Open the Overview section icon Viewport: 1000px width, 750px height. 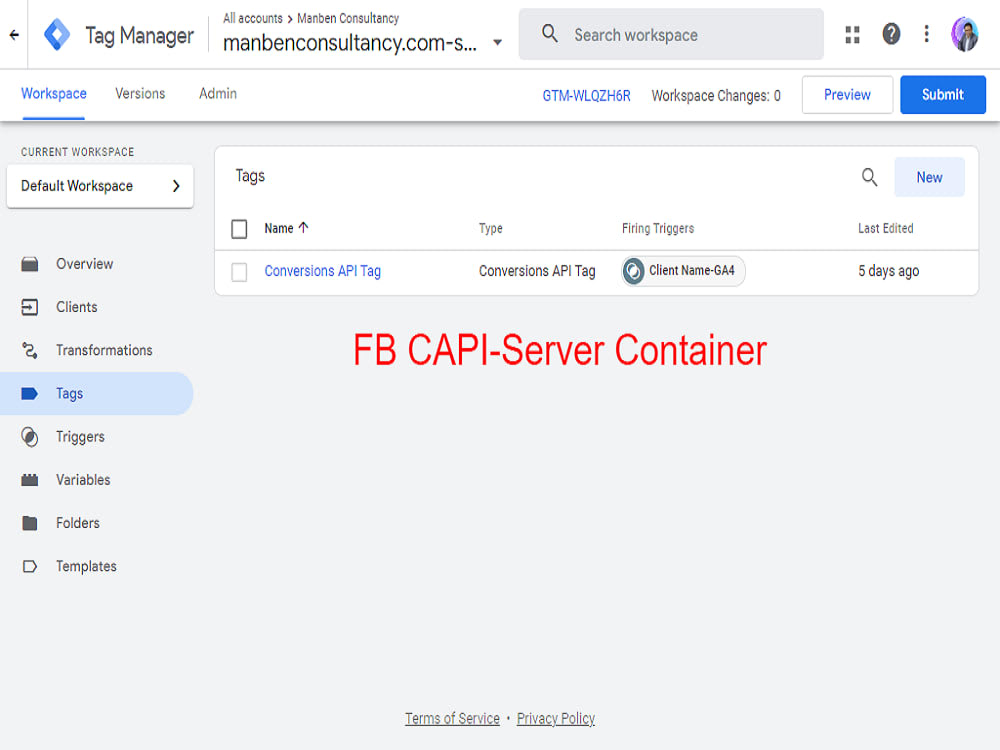pyautogui.click(x=29, y=264)
